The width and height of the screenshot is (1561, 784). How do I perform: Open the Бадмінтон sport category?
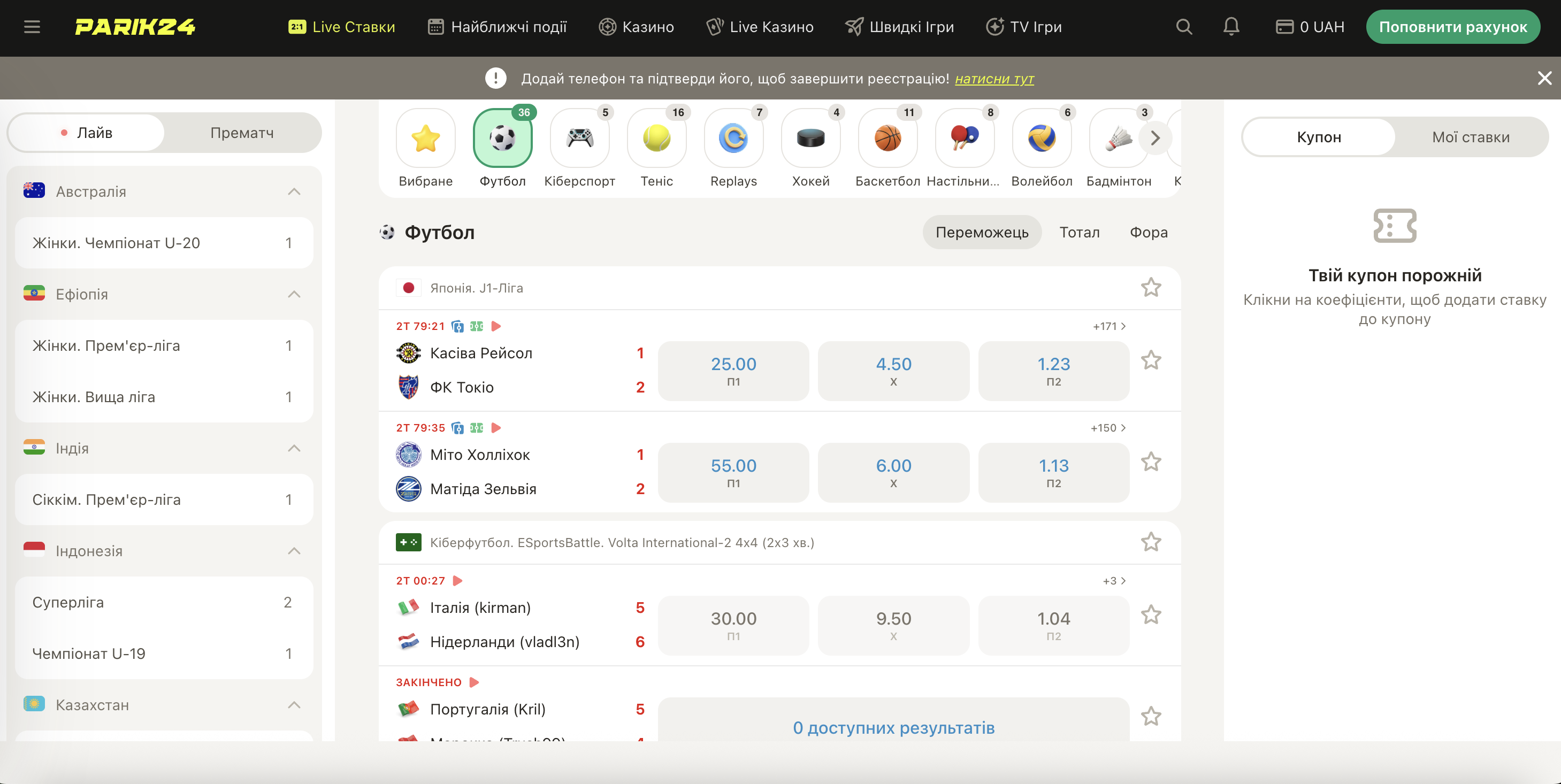tap(1119, 138)
